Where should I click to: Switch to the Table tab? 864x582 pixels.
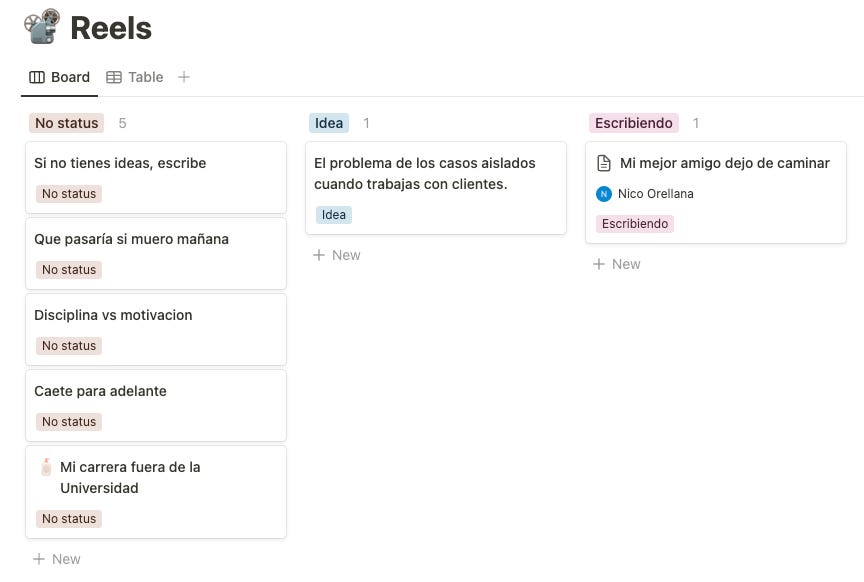(135, 77)
